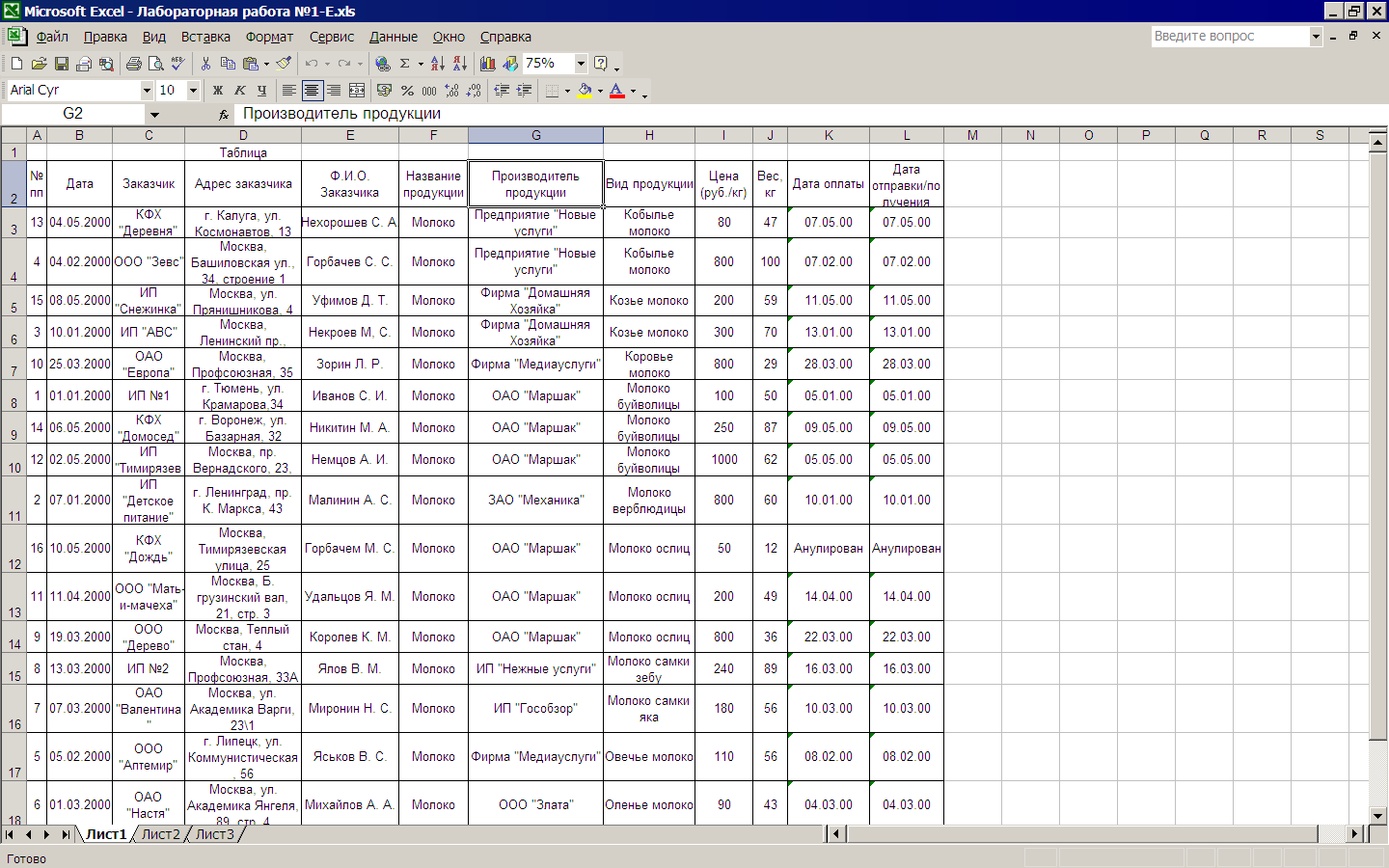Click Merge and Center icon
The height and width of the screenshot is (868, 1389).
pyautogui.click(x=357, y=90)
